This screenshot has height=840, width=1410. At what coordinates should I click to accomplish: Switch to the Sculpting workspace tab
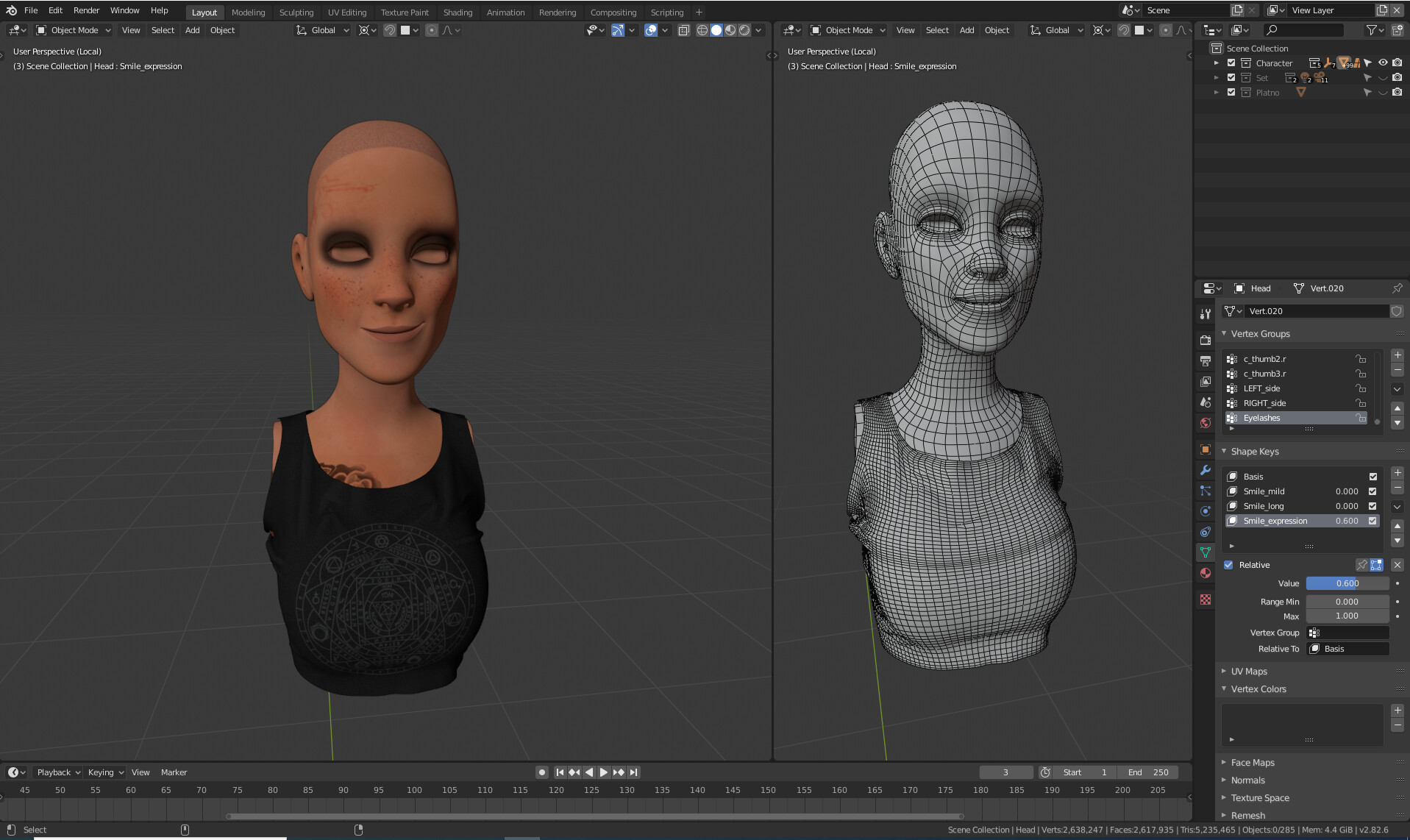click(296, 13)
